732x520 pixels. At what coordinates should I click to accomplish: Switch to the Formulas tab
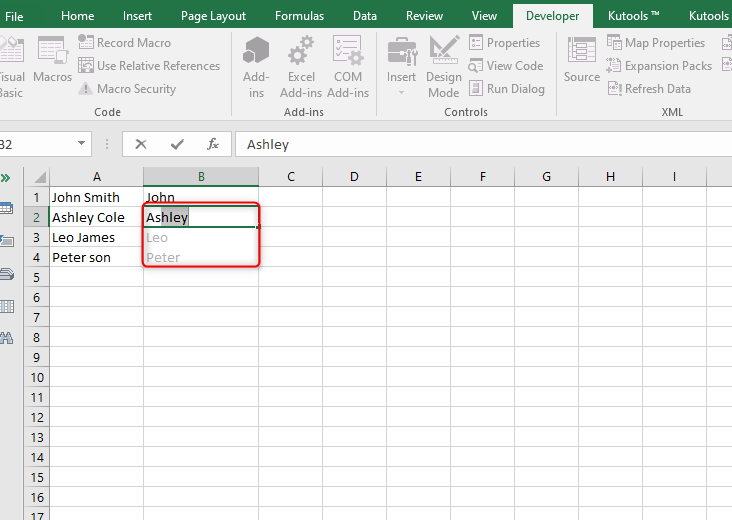(x=299, y=16)
